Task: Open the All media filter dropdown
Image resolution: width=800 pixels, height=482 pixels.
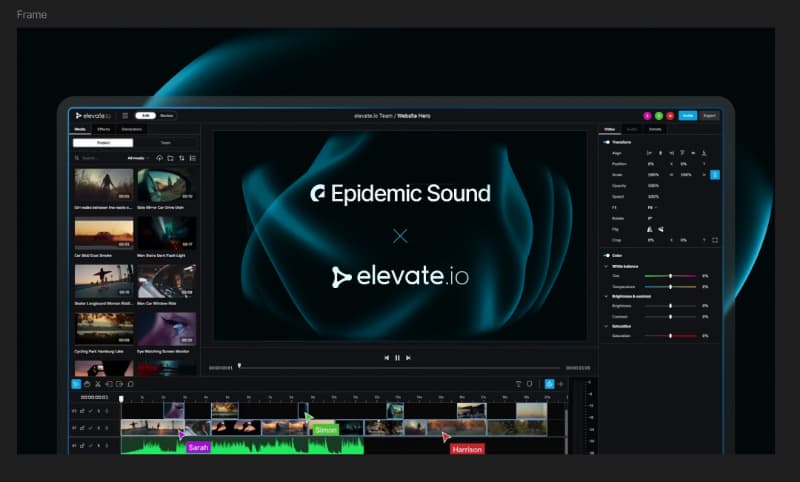Action: [137, 158]
